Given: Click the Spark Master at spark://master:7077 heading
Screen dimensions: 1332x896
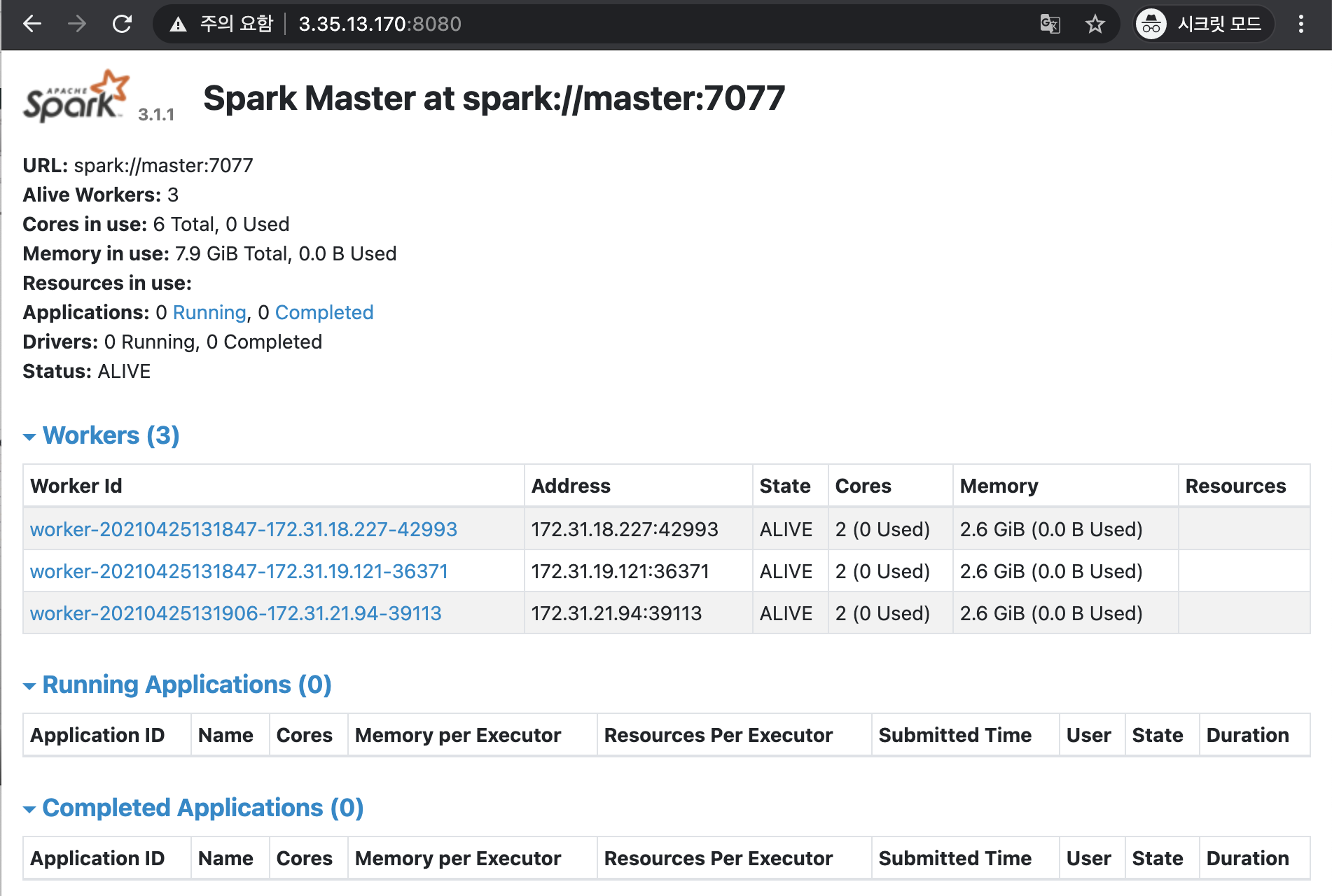Looking at the screenshot, I should [494, 98].
